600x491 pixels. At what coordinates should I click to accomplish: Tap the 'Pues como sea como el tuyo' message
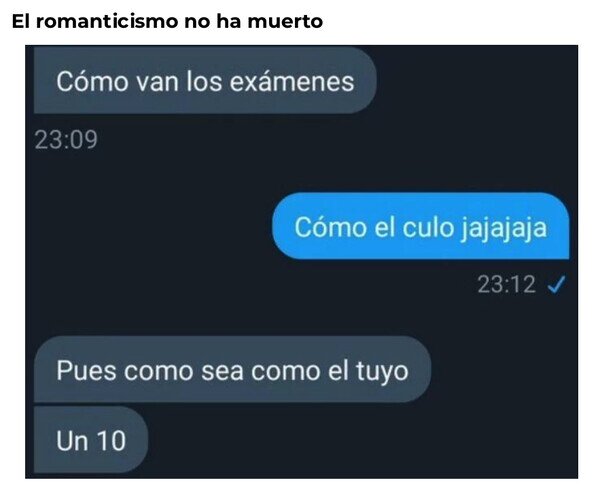233,369
